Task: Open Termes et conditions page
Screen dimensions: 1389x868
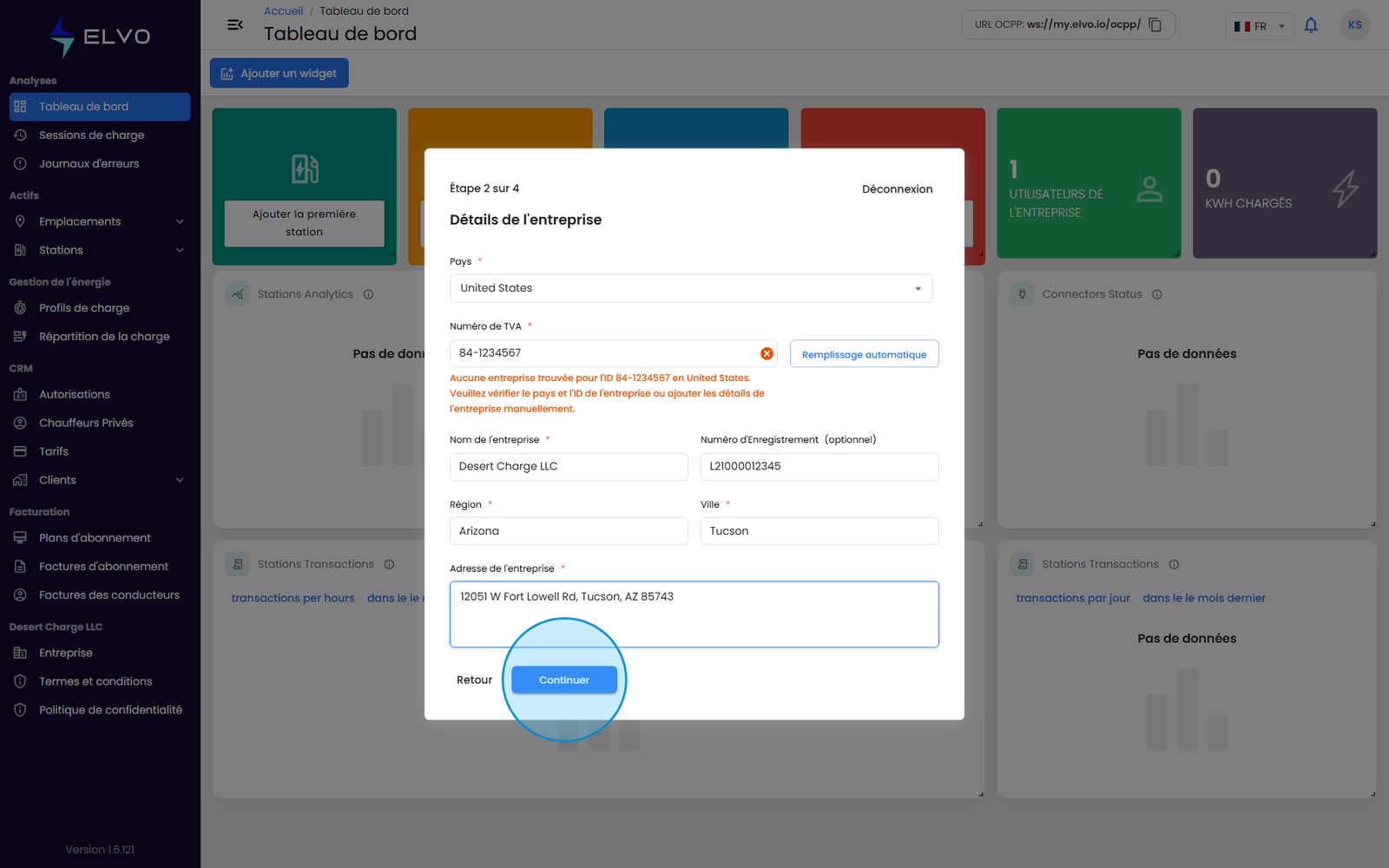Action: (100, 681)
